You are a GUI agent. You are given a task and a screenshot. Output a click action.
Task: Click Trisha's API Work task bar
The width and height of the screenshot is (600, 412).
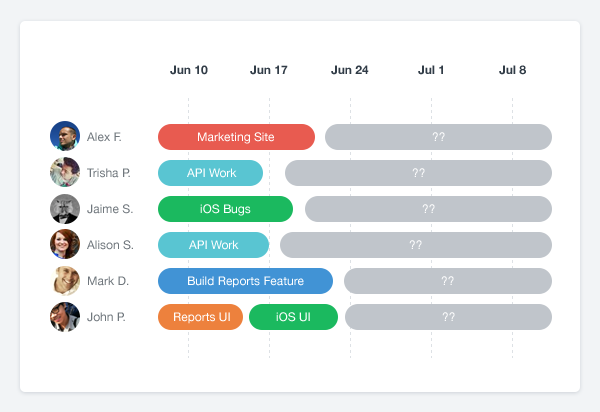click(x=210, y=173)
